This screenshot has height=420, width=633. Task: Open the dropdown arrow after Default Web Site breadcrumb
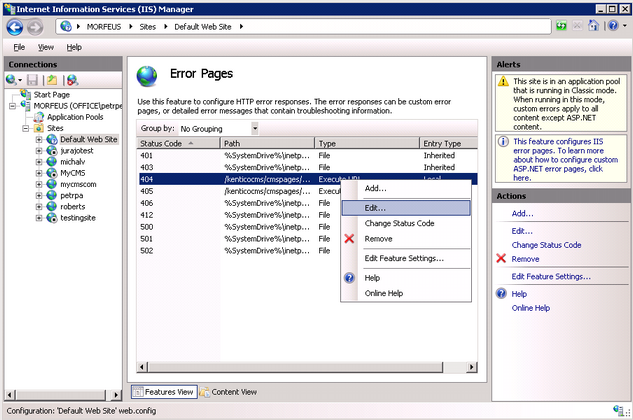click(241, 27)
